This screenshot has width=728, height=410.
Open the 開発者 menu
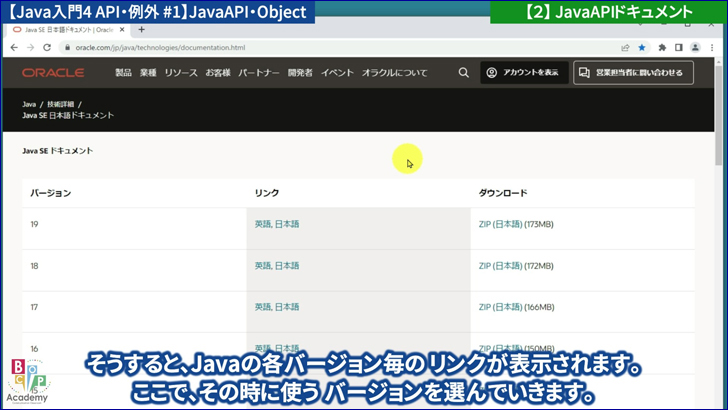click(x=300, y=72)
